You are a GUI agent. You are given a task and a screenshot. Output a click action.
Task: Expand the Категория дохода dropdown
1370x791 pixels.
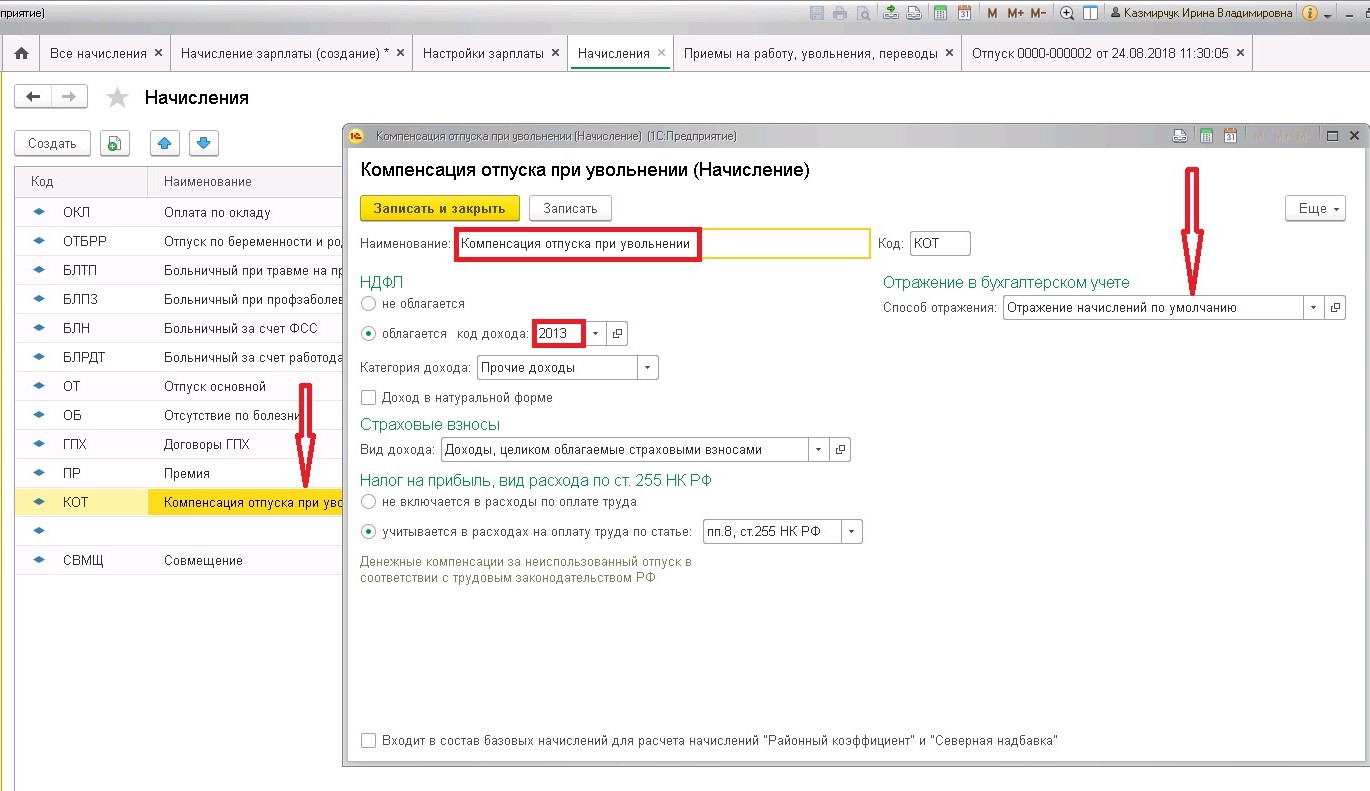point(648,367)
